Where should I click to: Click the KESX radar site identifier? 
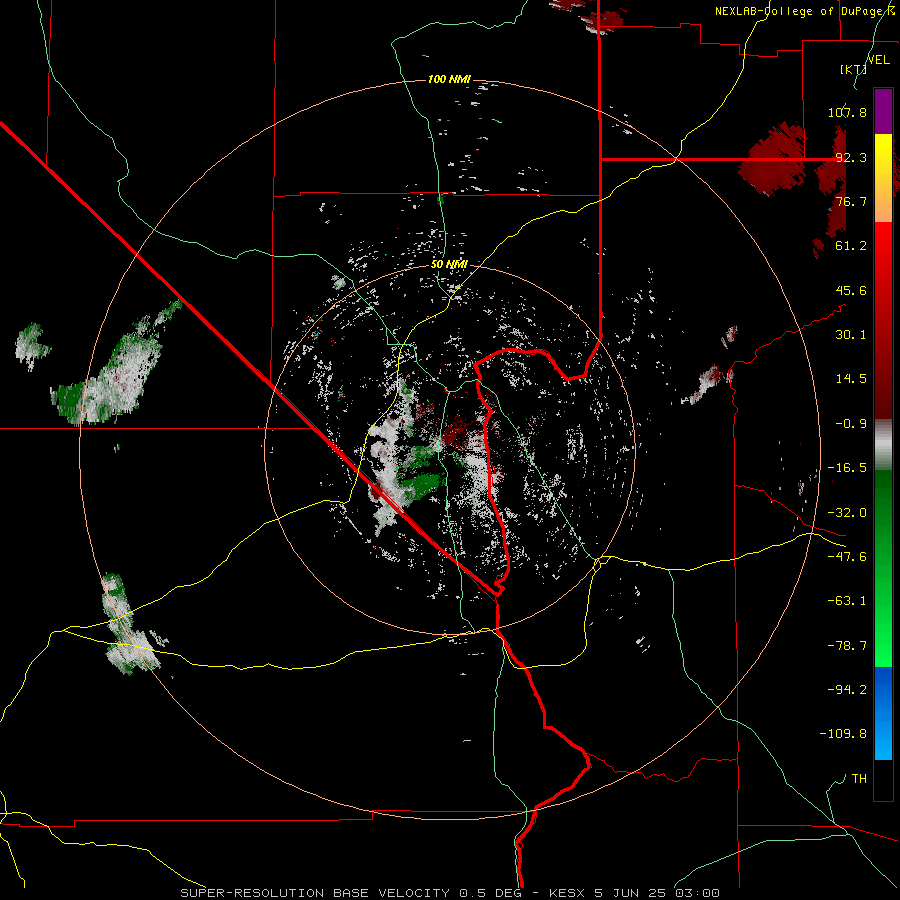click(x=568, y=893)
